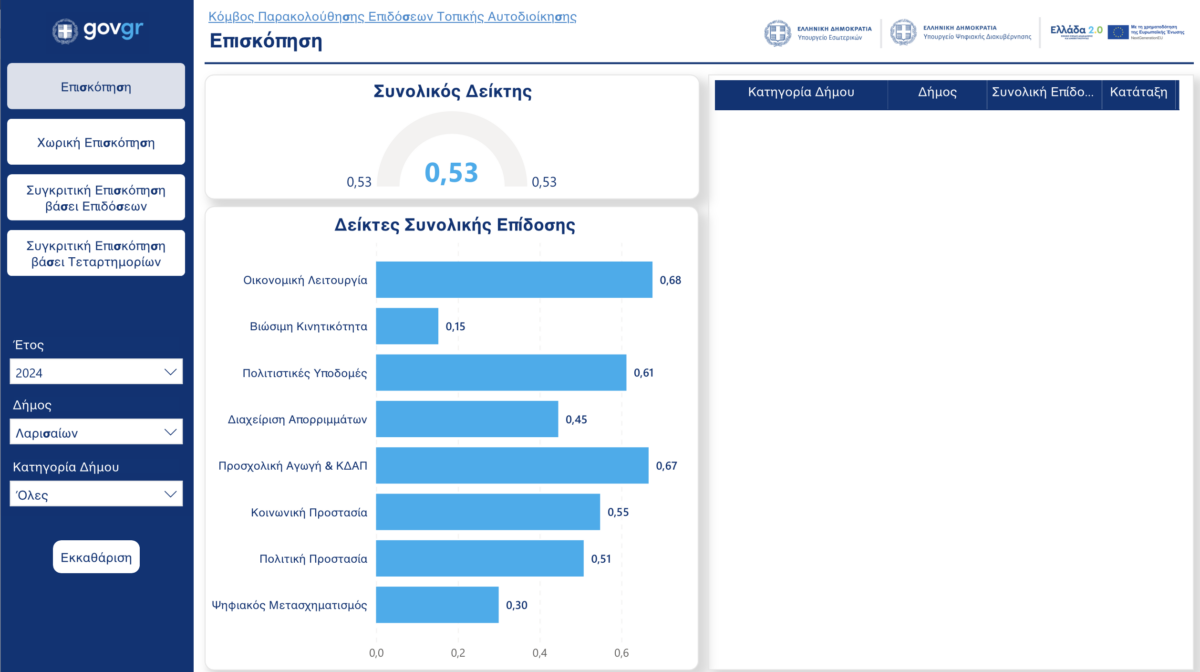Expand the Κατηγορία Δήμου dropdown

tap(96, 494)
